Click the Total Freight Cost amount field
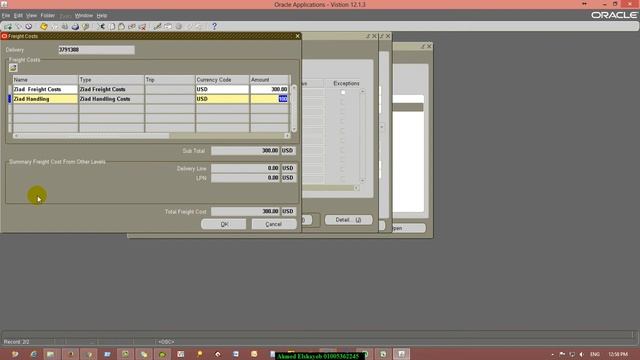The width and height of the screenshot is (640, 360). [x=245, y=211]
